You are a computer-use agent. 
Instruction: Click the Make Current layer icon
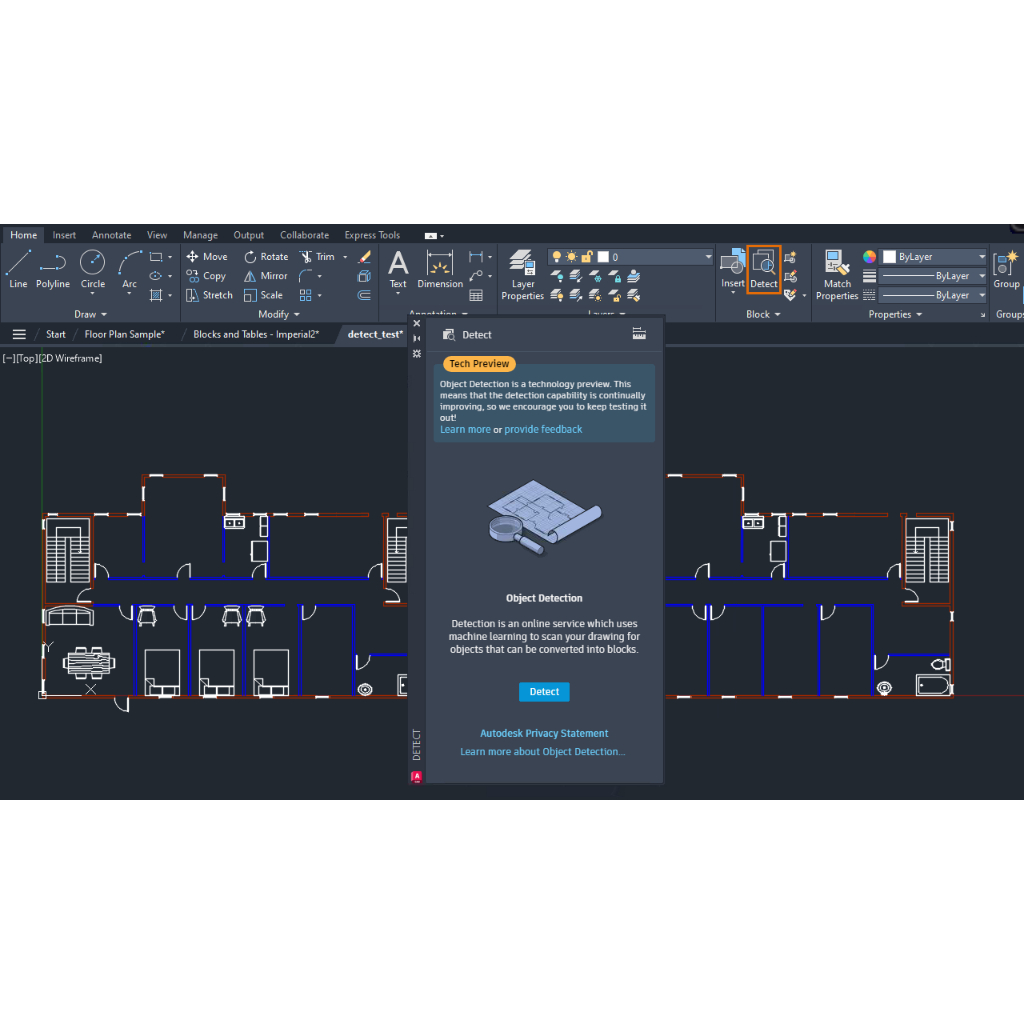coord(634,276)
